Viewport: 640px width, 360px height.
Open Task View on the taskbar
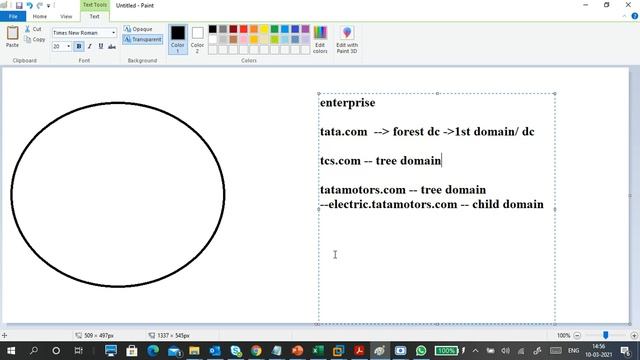coord(78,351)
